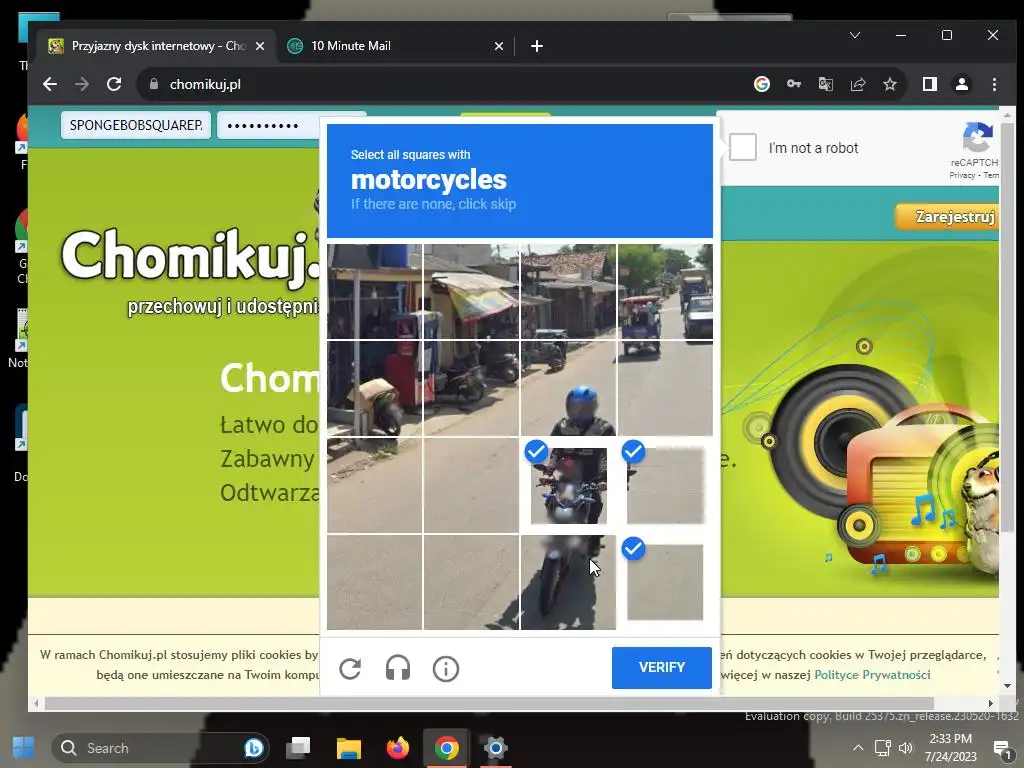The width and height of the screenshot is (1024, 768).
Task: Open the Polityce Prywatności link
Action: [x=872, y=675]
